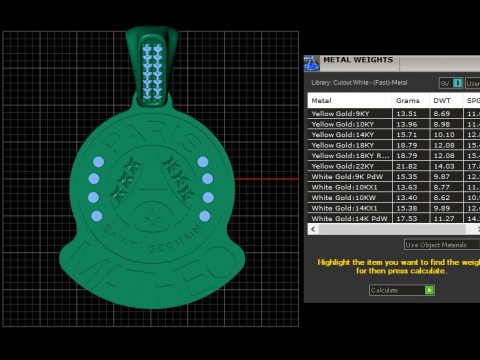Select the Yellow Gold:9KY row

tap(394, 114)
